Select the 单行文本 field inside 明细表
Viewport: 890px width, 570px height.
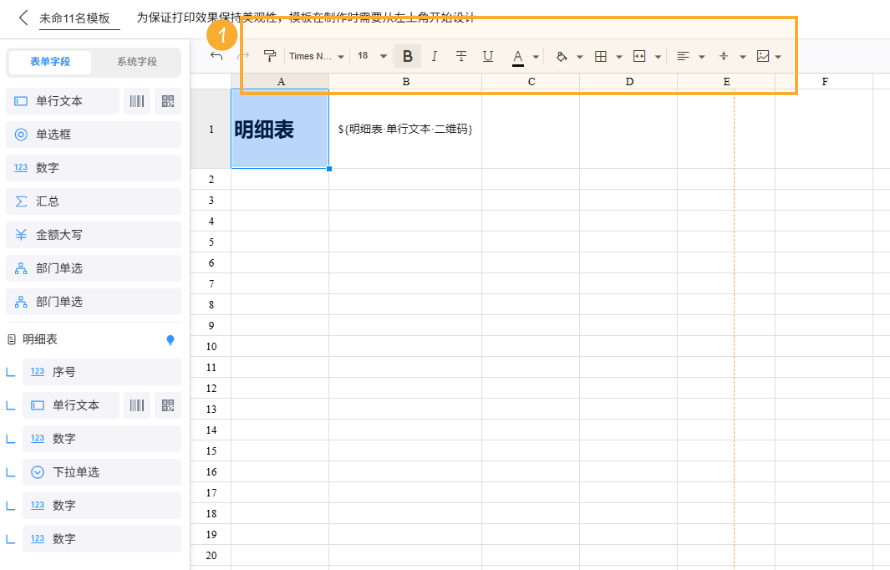tap(71, 405)
